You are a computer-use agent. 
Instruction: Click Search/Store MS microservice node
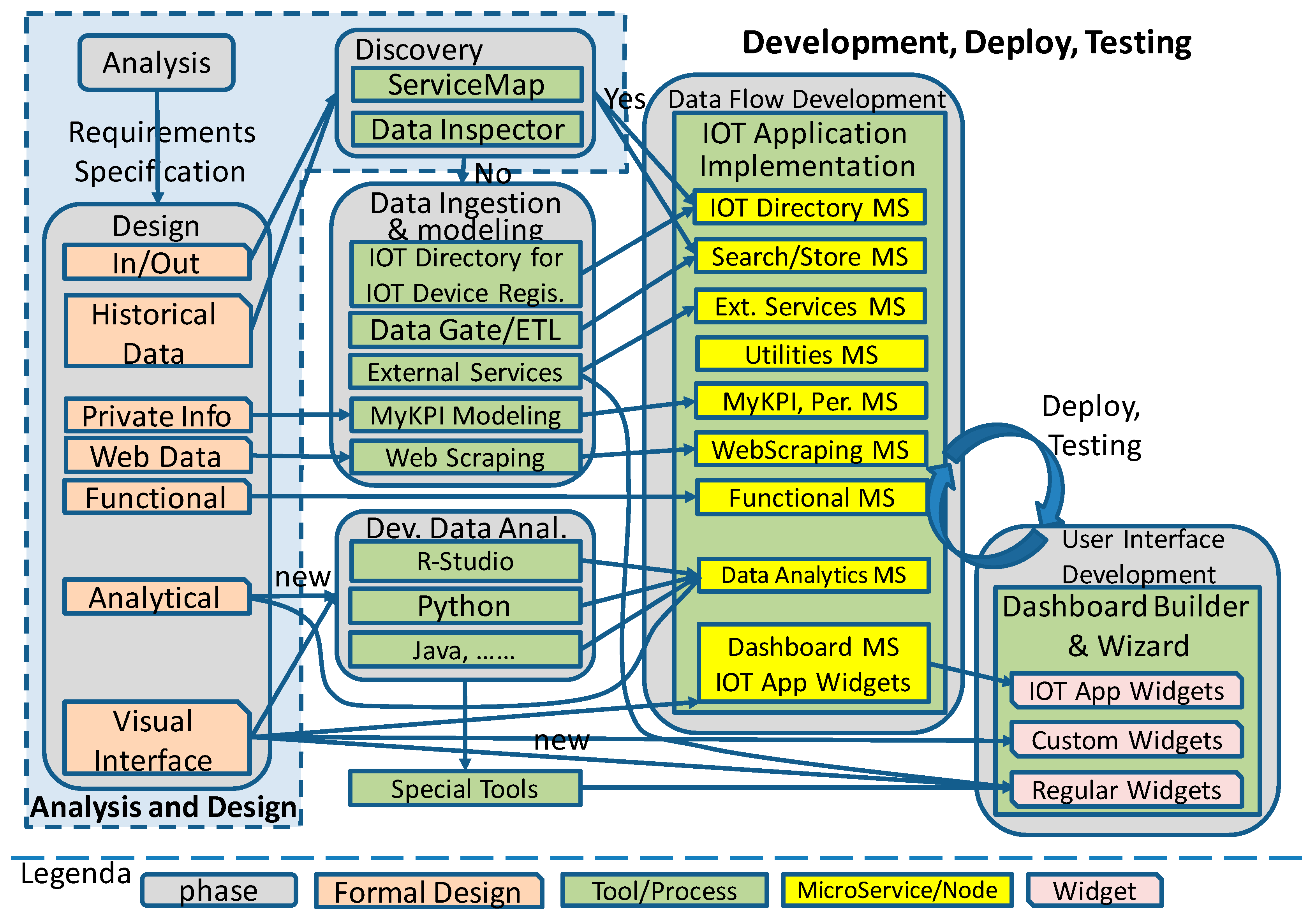pyautogui.click(x=809, y=256)
